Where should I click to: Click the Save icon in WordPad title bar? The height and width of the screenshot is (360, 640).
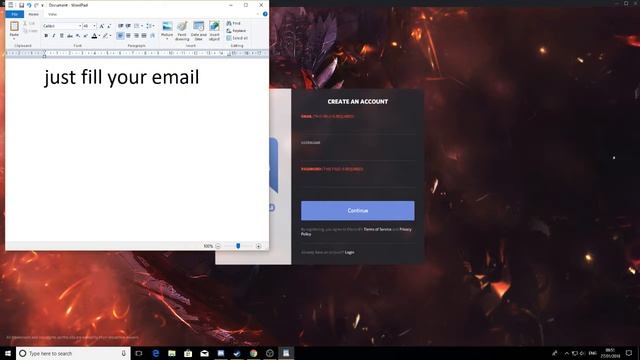click(x=21, y=5)
